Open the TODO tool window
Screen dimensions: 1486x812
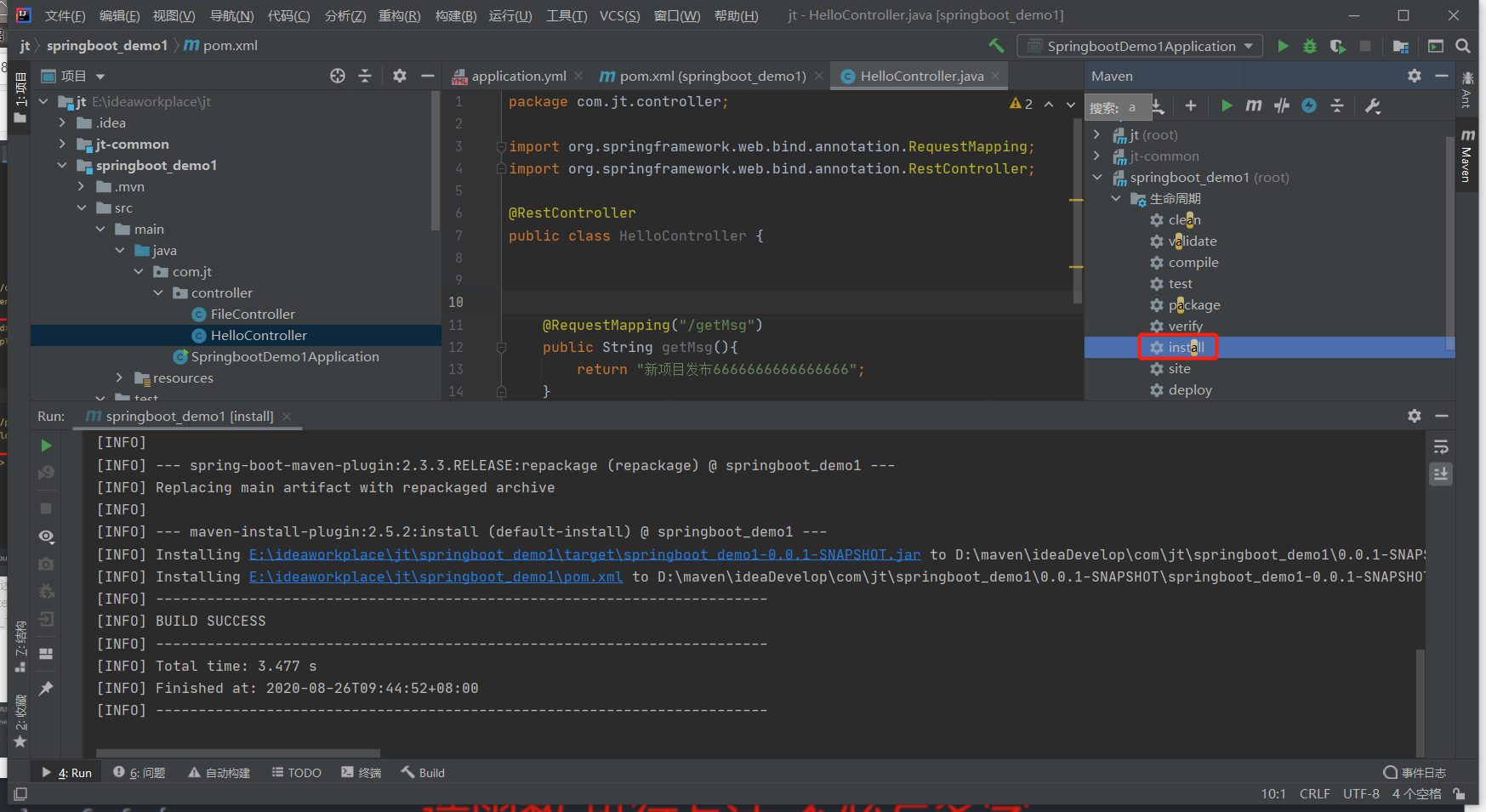[x=297, y=773]
